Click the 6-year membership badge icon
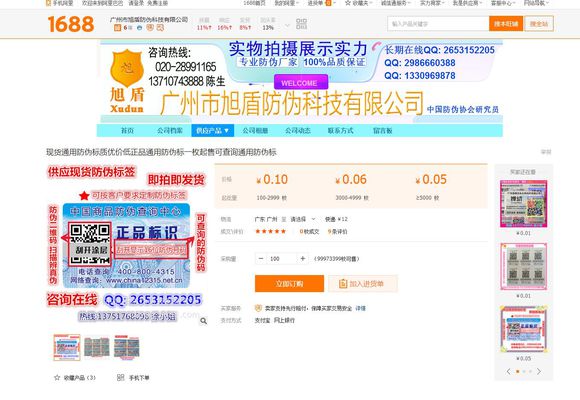 tap(118, 28)
